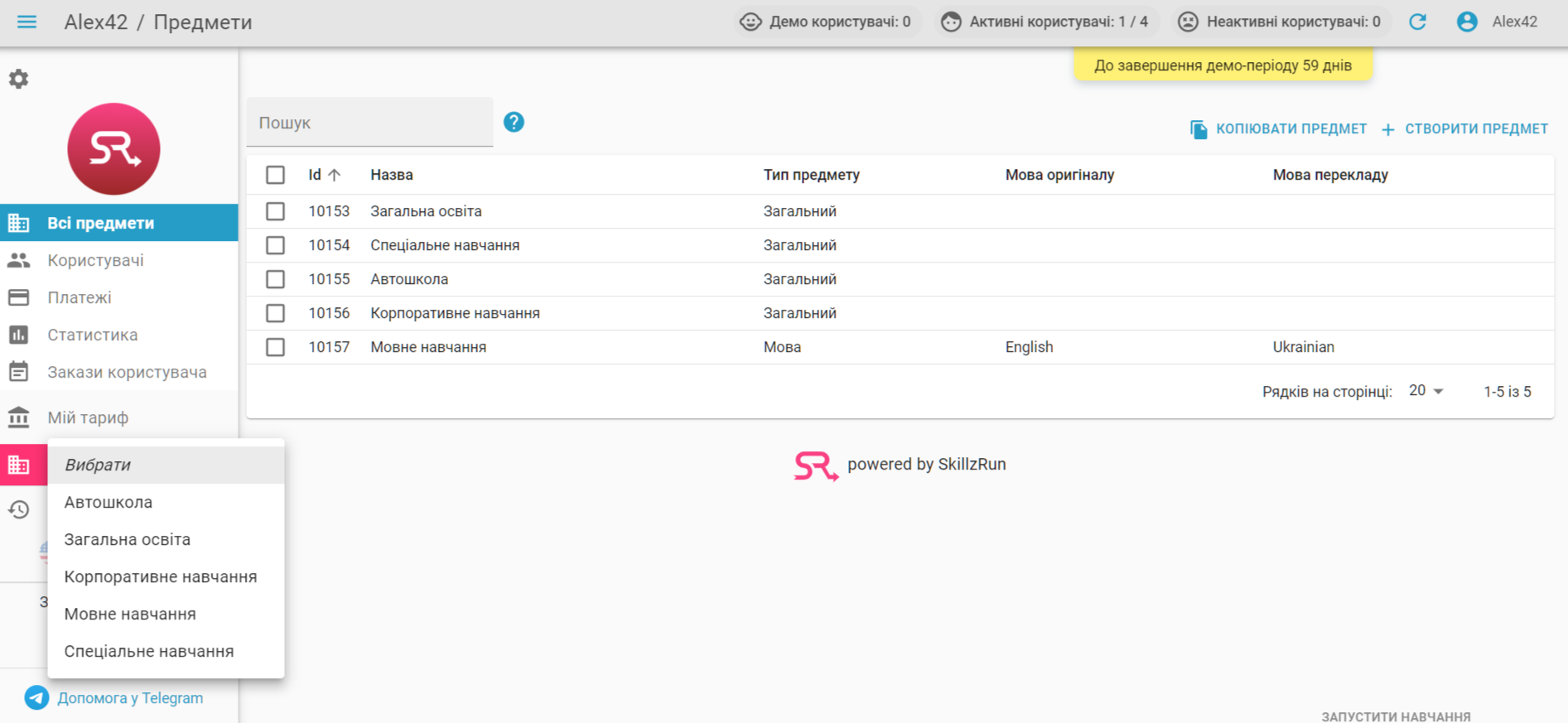
Task: Click the plus icon for create subject
Action: [1388, 129]
